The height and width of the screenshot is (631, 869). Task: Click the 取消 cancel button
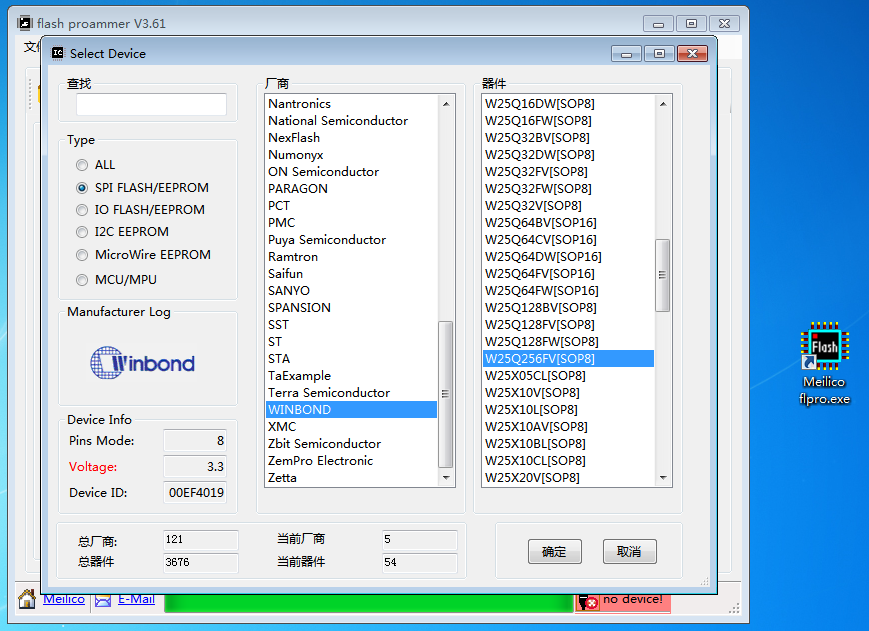tap(630, 552)
